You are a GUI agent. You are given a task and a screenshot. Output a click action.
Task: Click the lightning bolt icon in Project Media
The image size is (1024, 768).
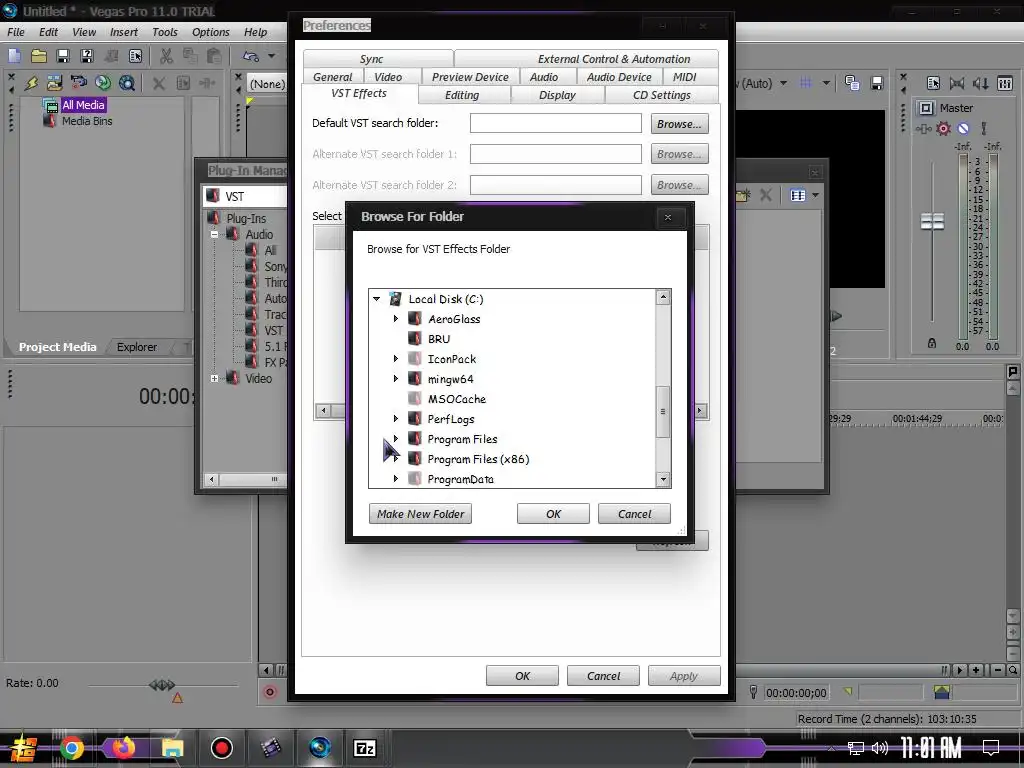tap(31, 83)
